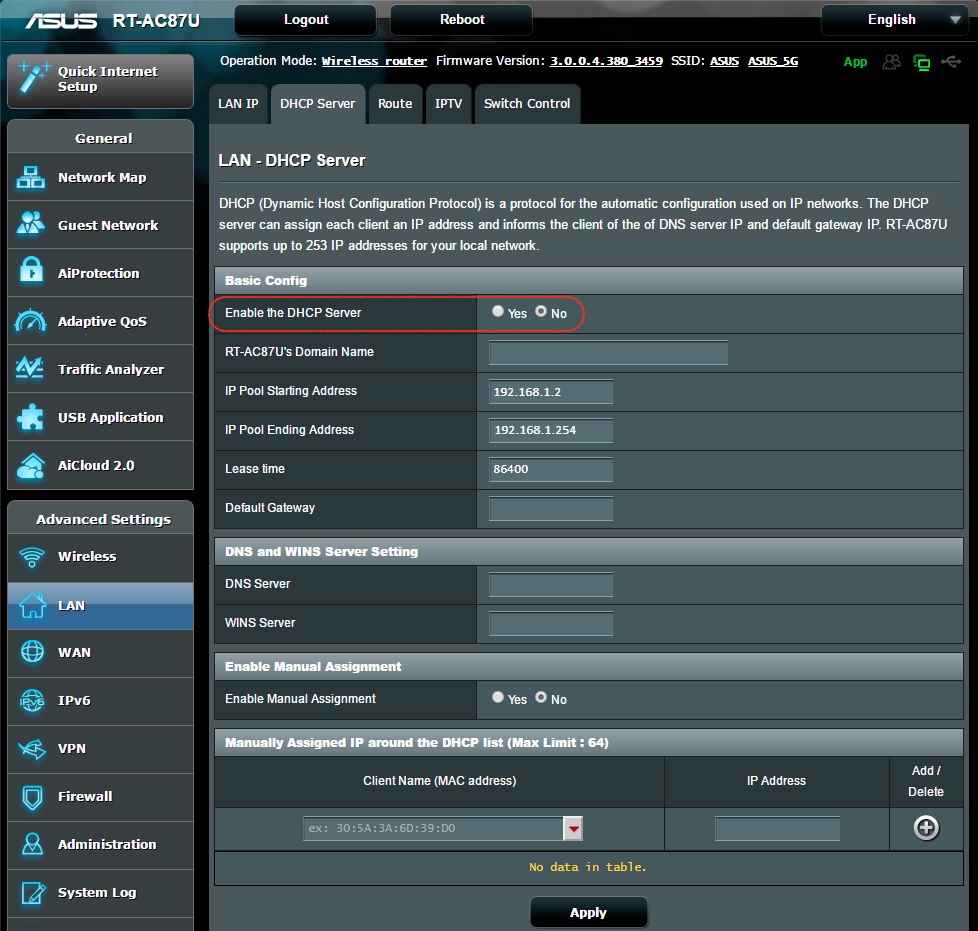Open the Administration menu label
Viewport: 978px width, 931px height.
[x=107, y=844]
